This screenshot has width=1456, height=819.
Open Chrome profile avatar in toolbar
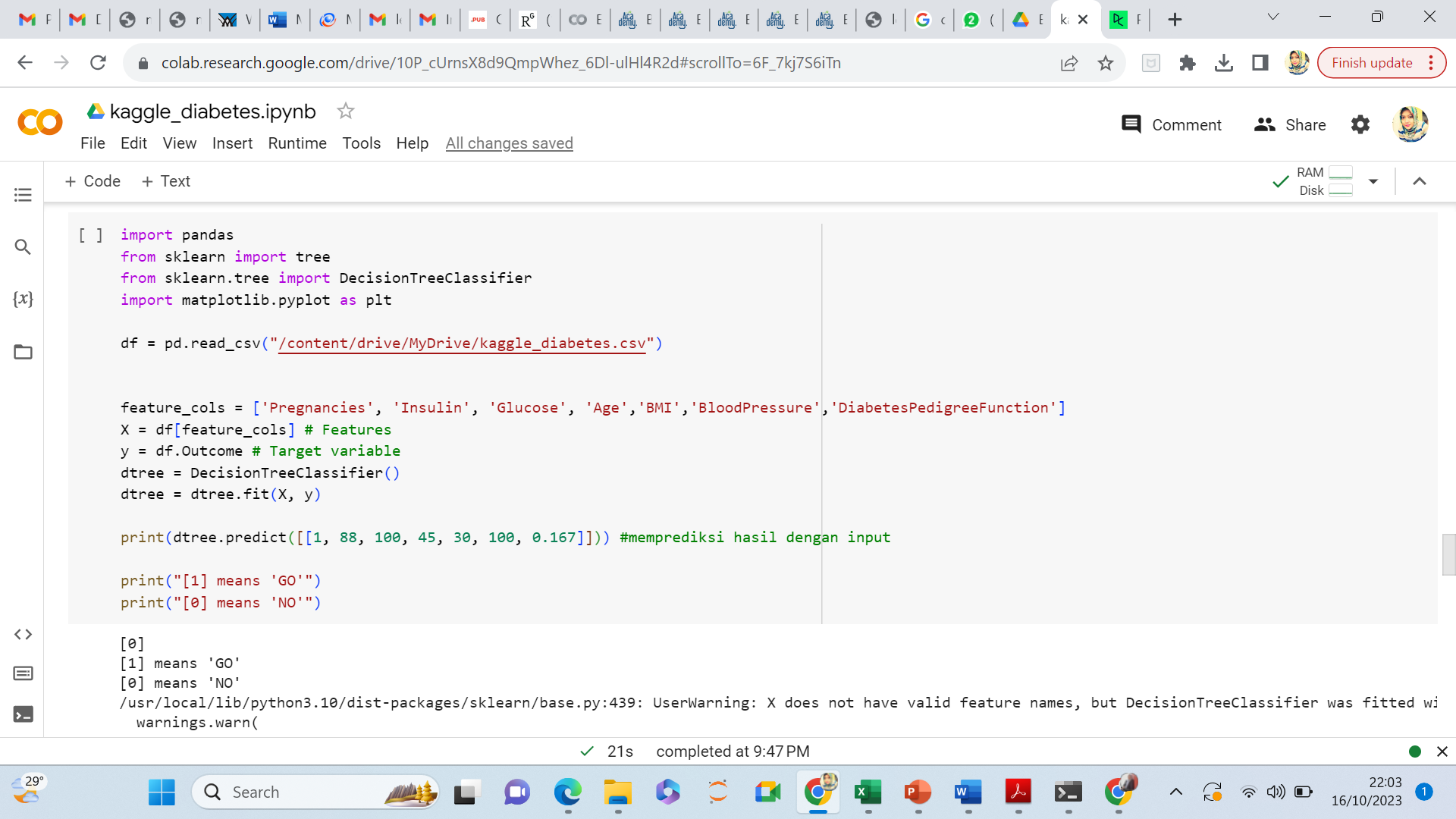(1298, 63)
